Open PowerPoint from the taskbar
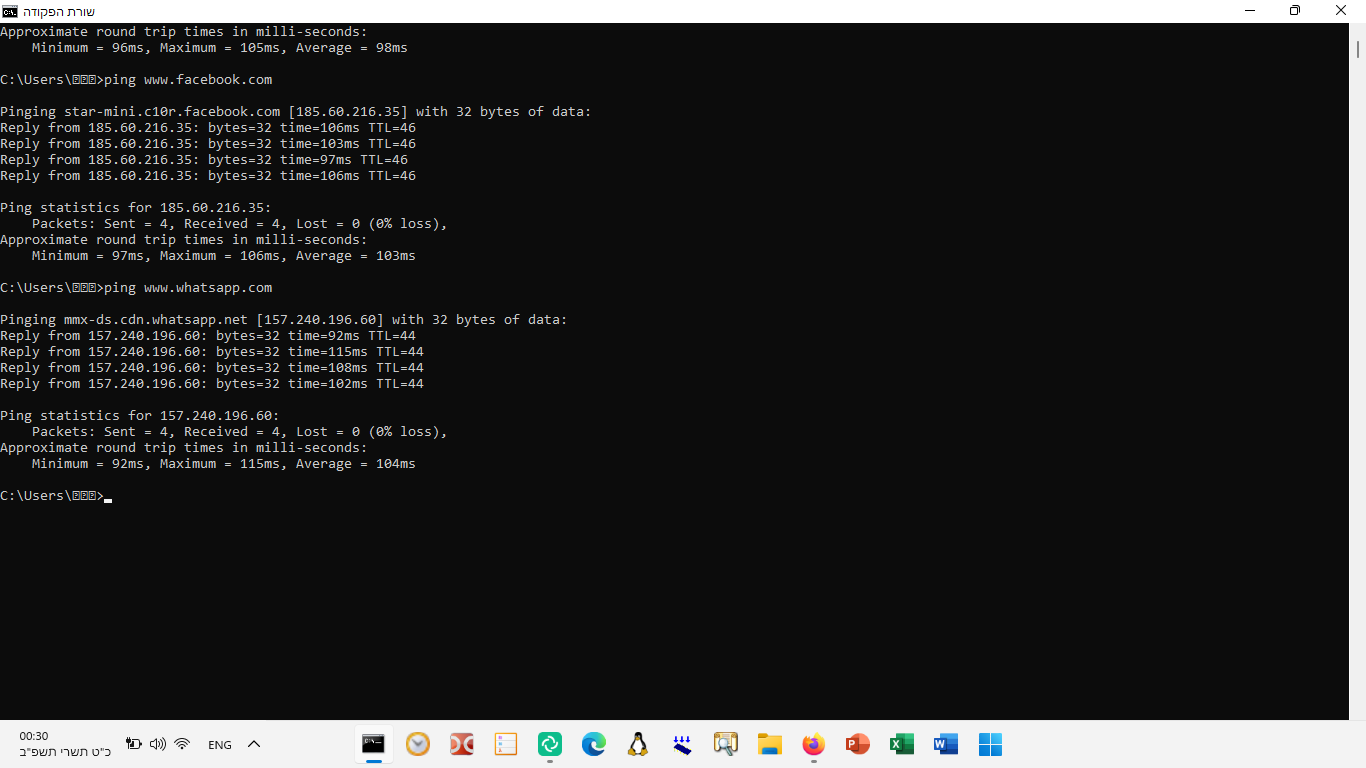 857,744
